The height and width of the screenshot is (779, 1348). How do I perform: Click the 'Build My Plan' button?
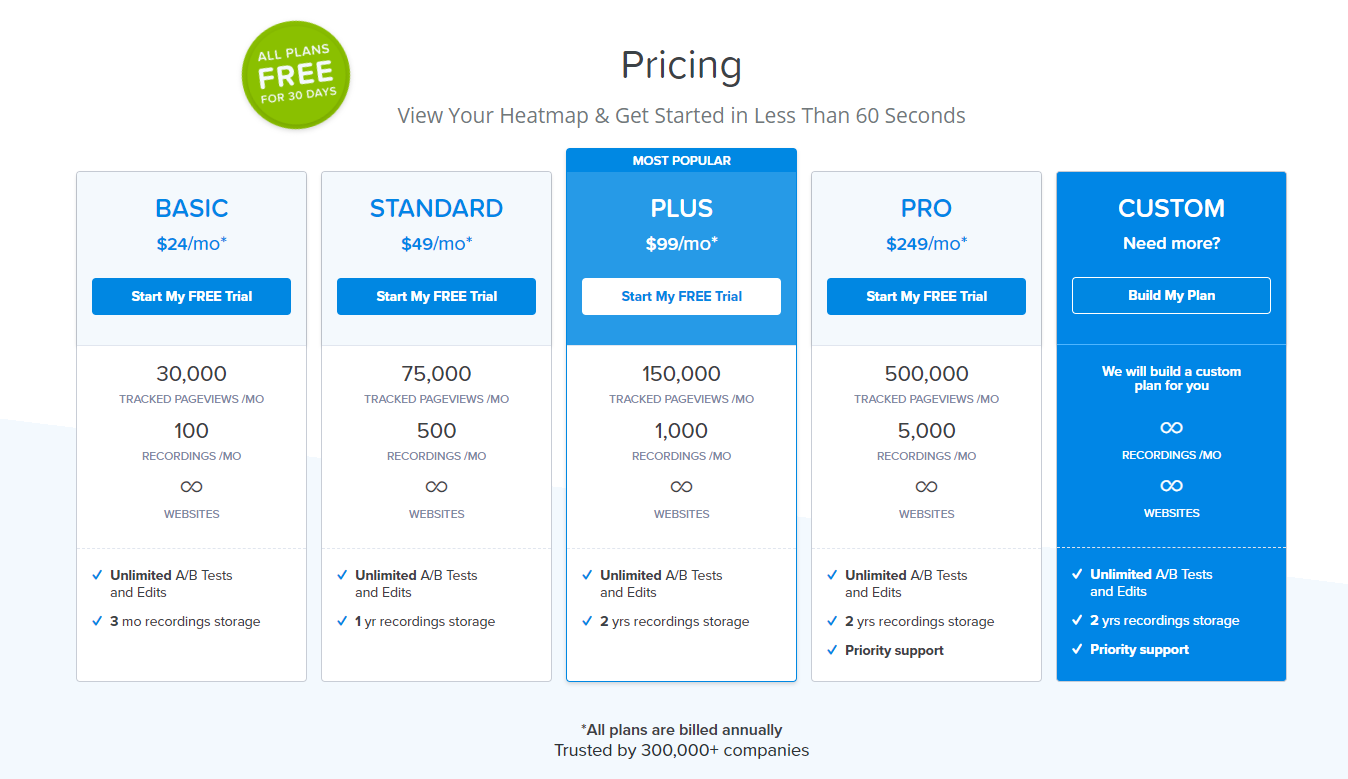pos(1171,295)
